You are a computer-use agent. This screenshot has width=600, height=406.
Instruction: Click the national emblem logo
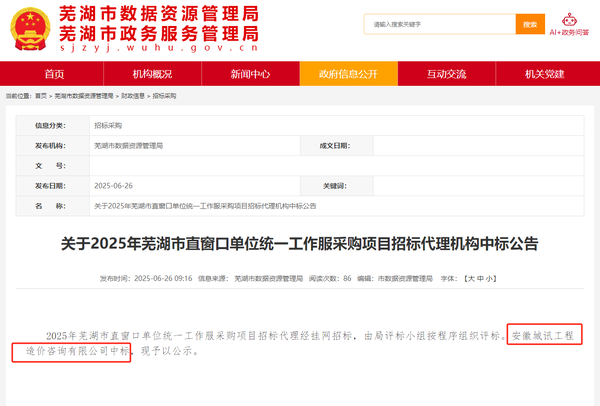click(x=28, y=27)
